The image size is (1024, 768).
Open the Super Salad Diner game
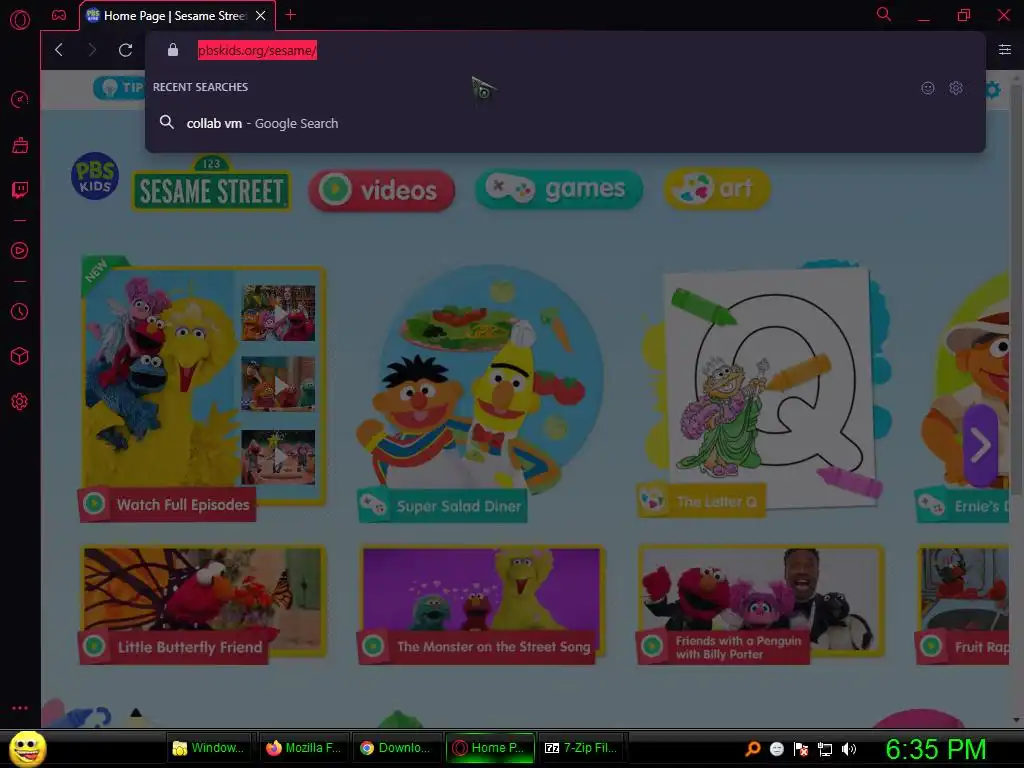[480, 392]
